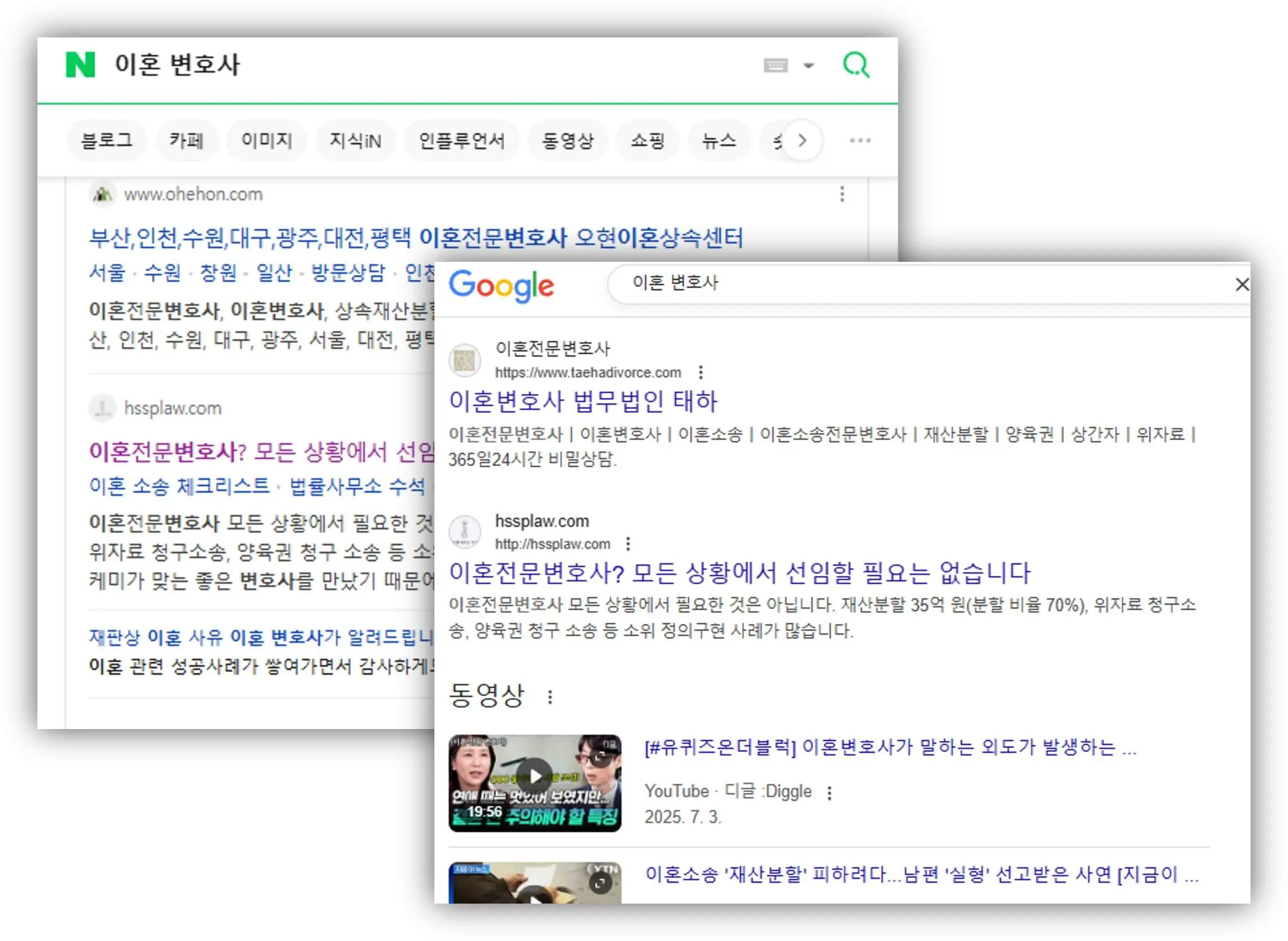Viewport: 1288px width, 941px height.
Task: Click 이혼전문변호사 site name above taehadivorce URL
Action: (552, 348)
